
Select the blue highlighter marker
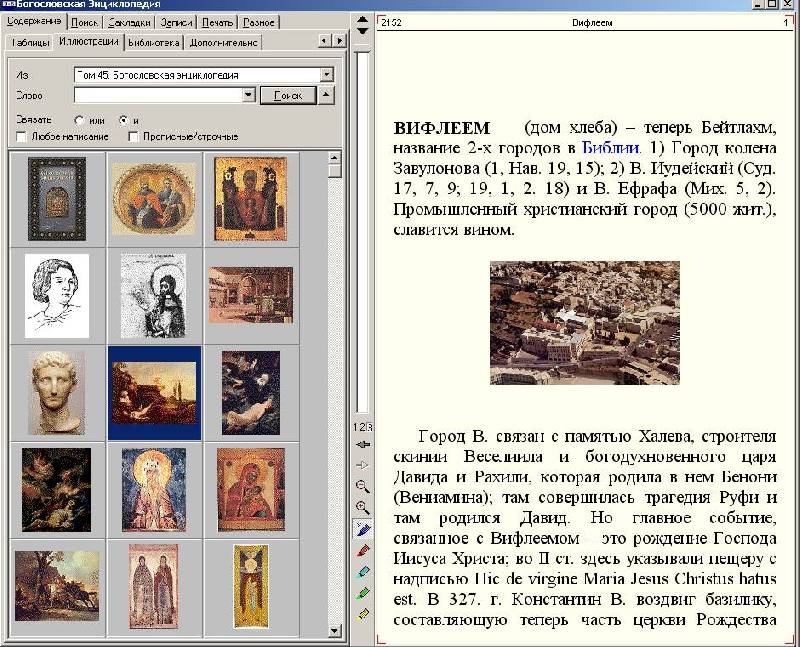[362, 528]
